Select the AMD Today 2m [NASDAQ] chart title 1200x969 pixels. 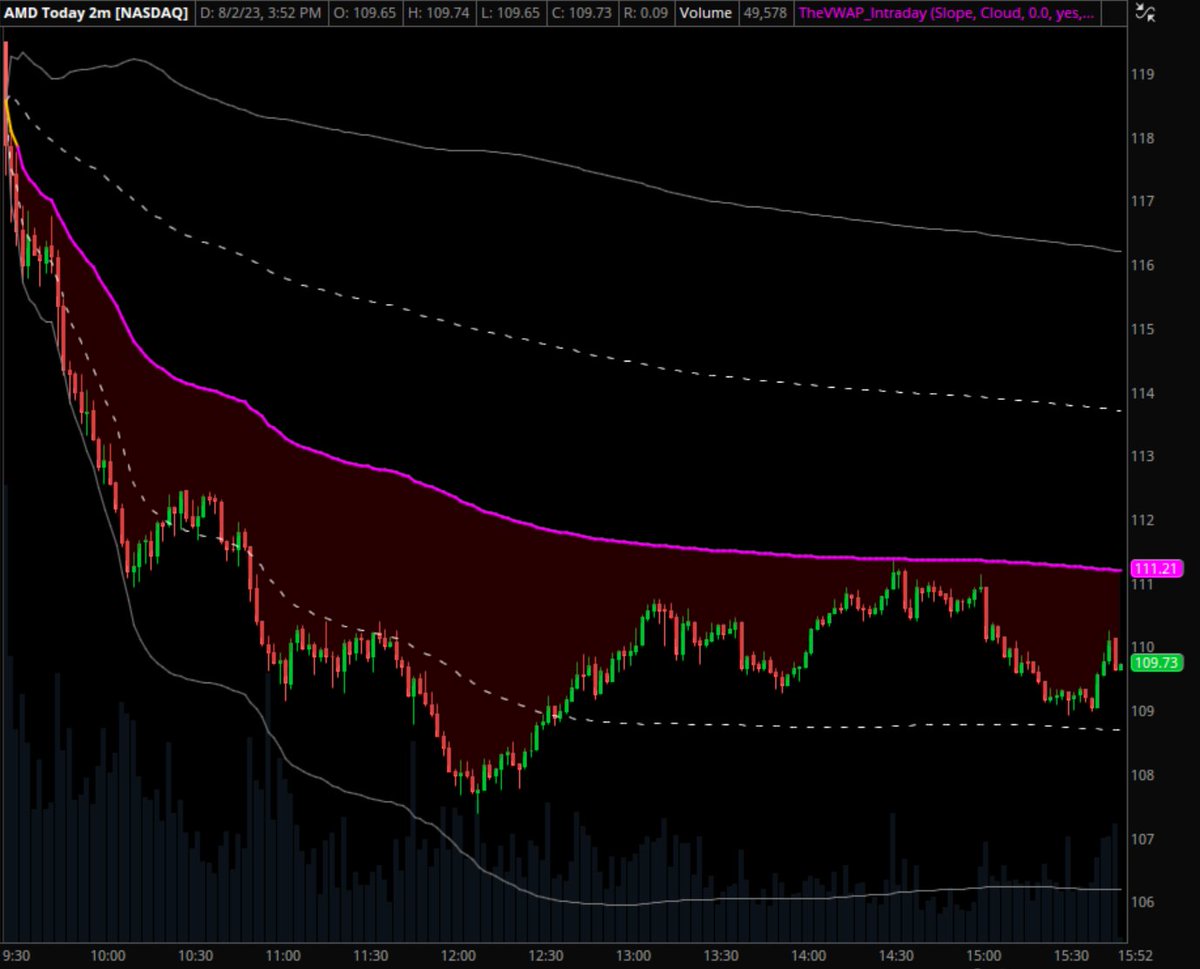95,13
